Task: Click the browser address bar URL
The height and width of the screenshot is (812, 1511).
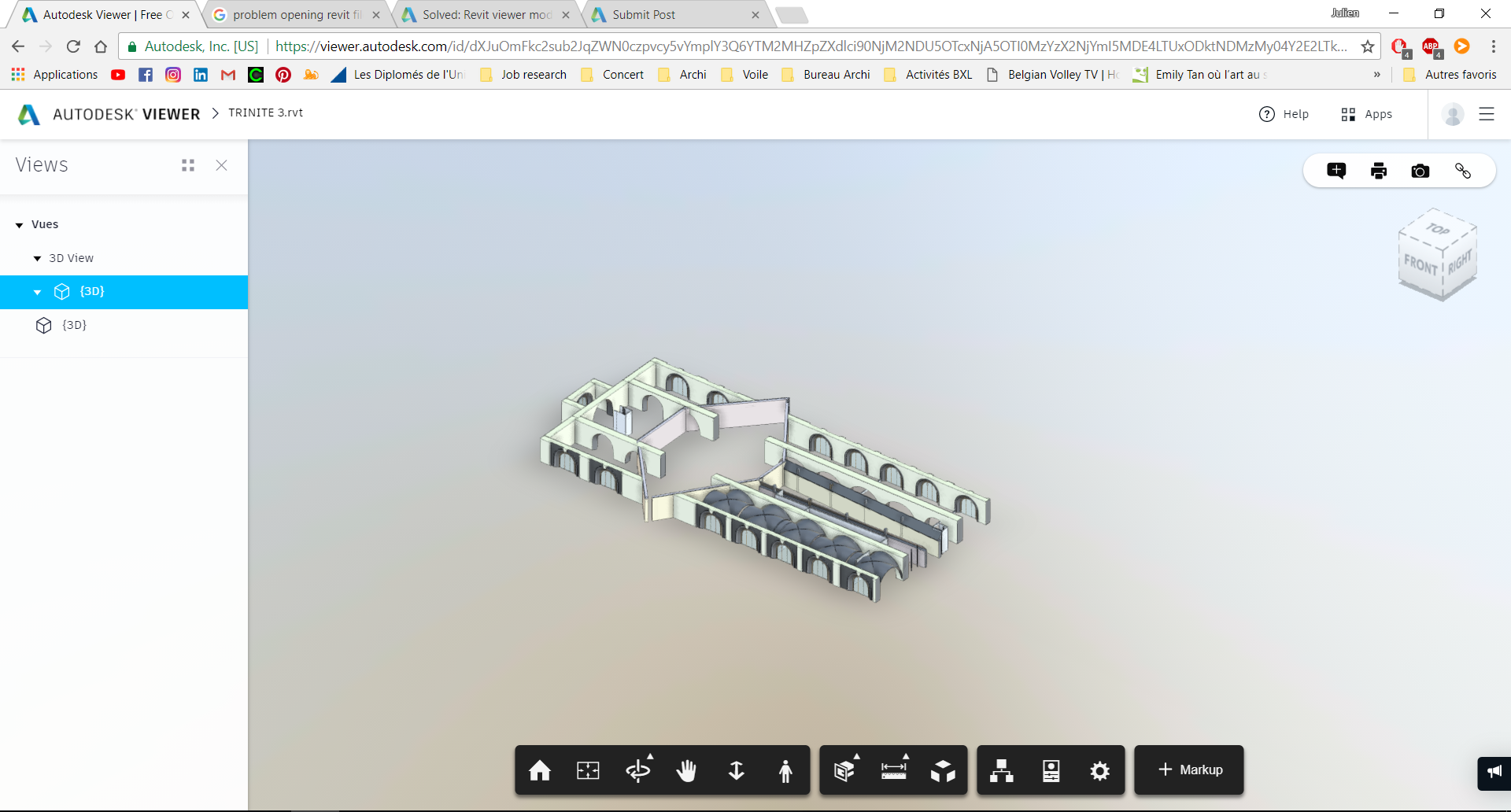Action: click(811, 46)
